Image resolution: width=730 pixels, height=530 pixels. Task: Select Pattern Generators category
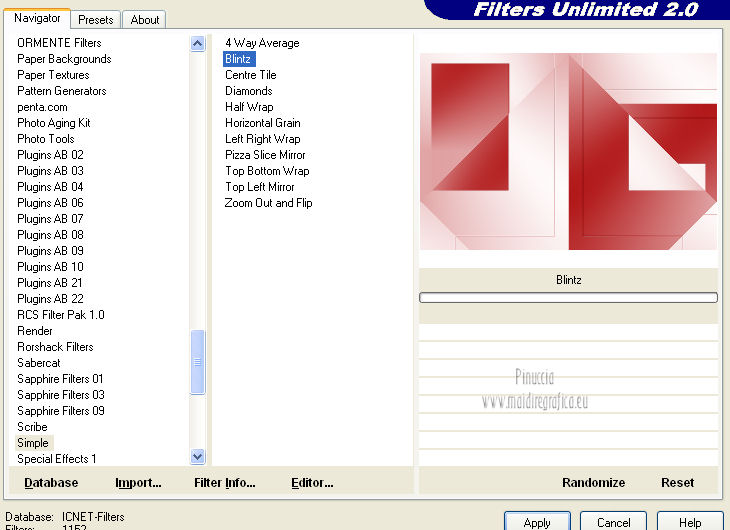tap(61, 91)
